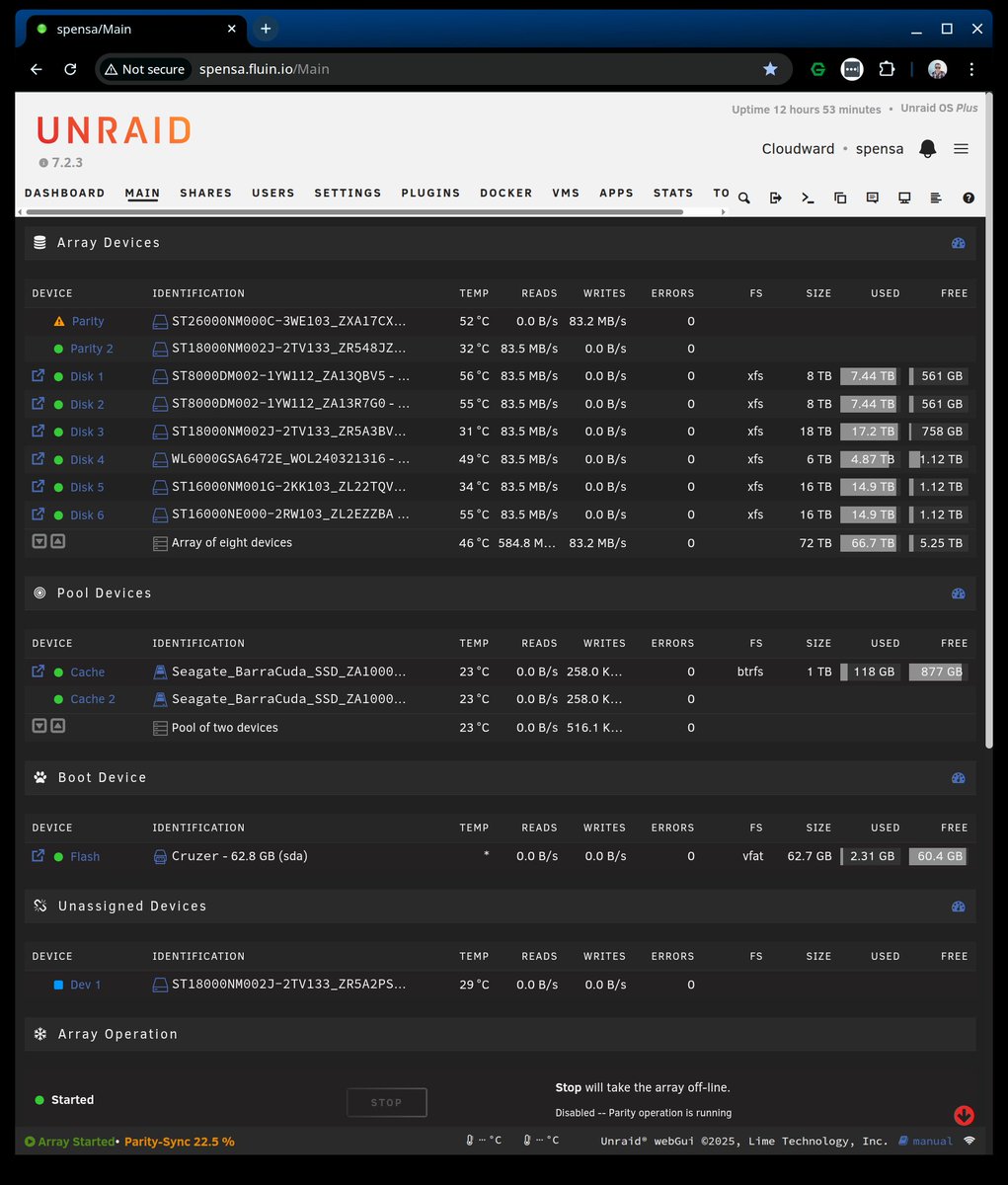Click the Array Started footer status
Image resolution: width=1008 pixels, height=1185 pixels.
point(70,1142)
